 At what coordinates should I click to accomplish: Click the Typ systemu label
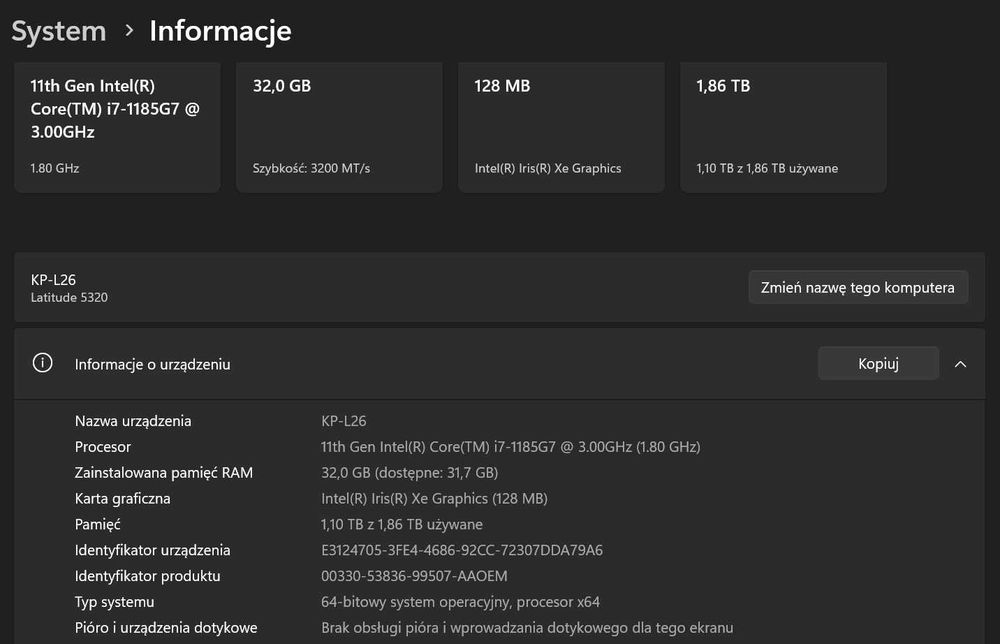pos(114,602)
